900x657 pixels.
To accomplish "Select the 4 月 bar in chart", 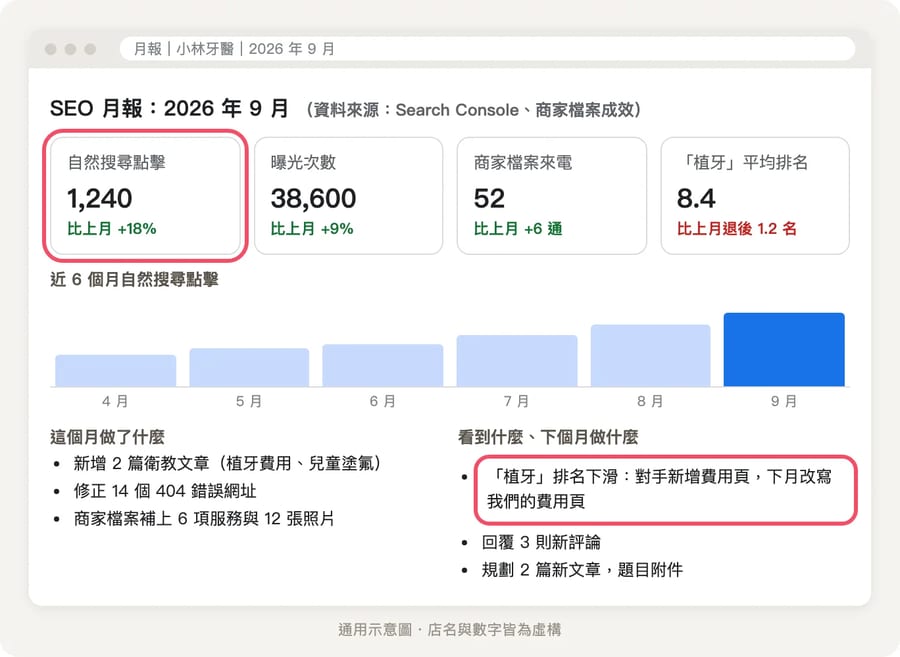I will pos(115,371).
